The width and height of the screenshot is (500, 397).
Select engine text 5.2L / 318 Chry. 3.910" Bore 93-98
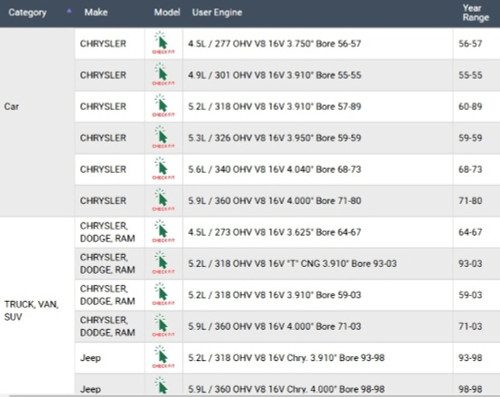(286, 358)
